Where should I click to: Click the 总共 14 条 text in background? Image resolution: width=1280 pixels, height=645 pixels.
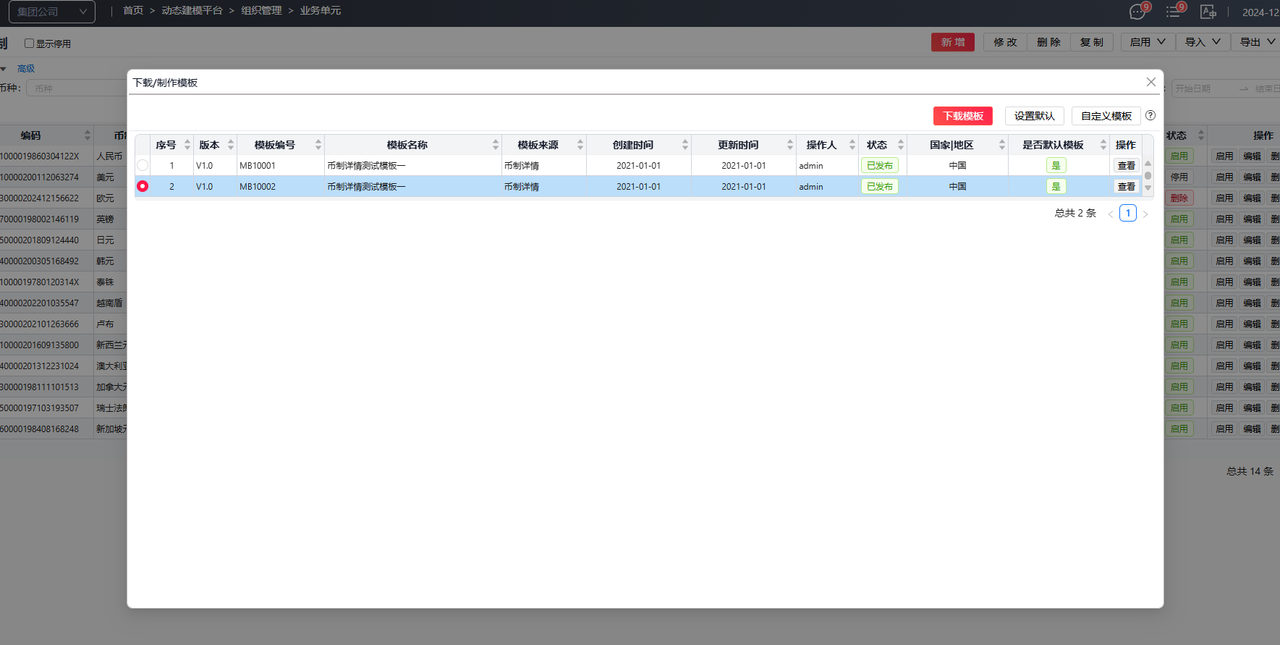pyautogui.click(x=1250, y=471)
